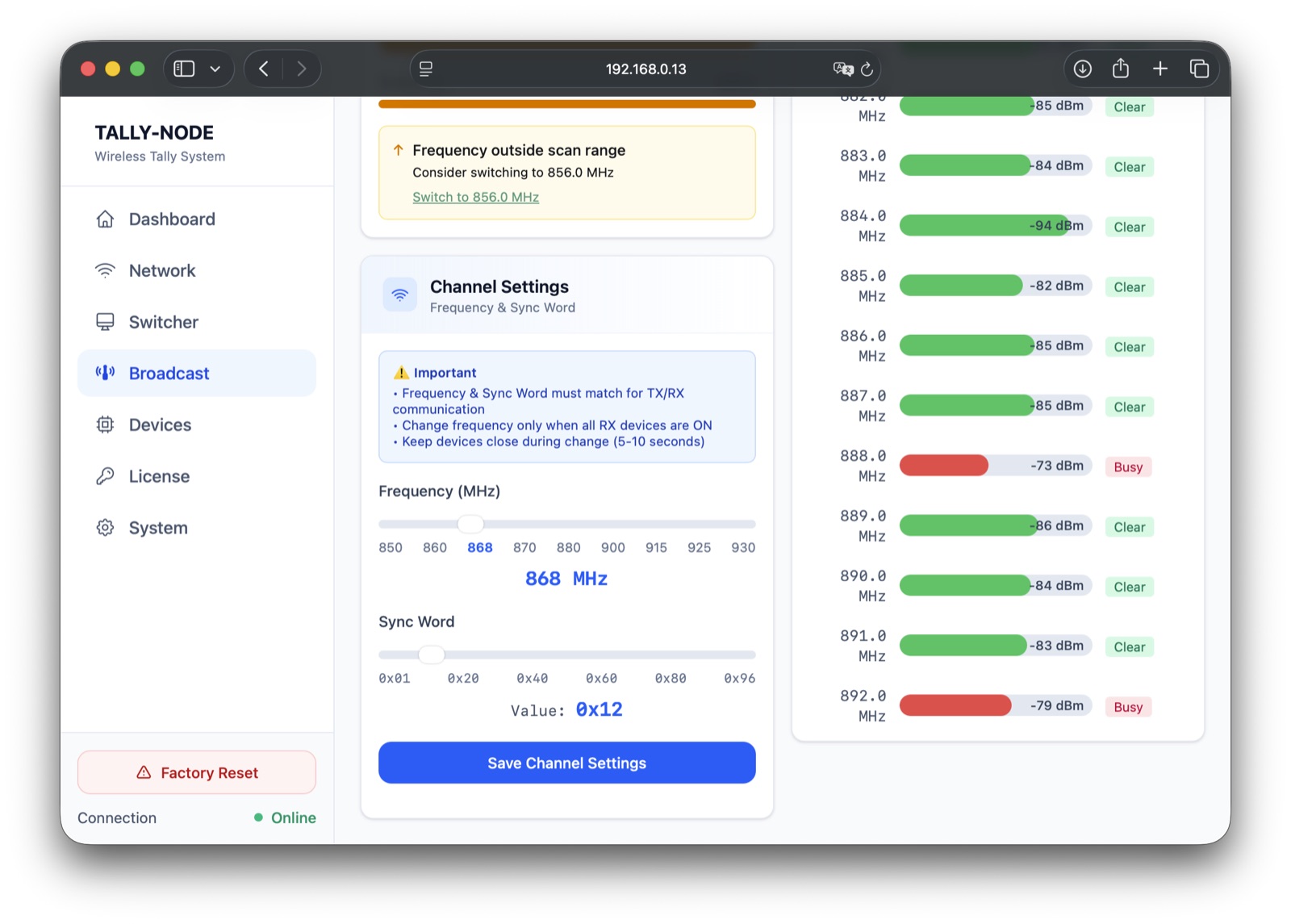This screenshot has height=924, width=1291.
Task: Click the 886.0 MHz channel label
Action: coord(863,345)
